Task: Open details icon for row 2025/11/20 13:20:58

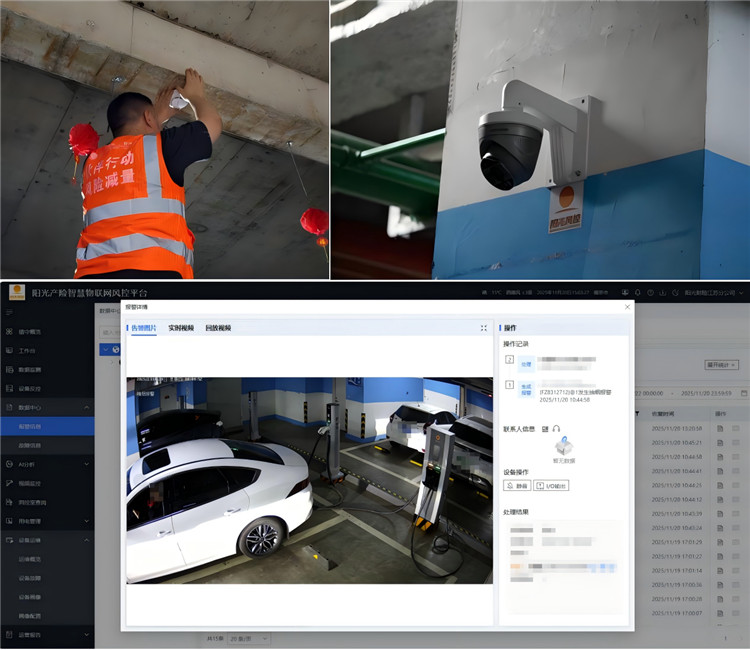Action: (x=720, y=429)
